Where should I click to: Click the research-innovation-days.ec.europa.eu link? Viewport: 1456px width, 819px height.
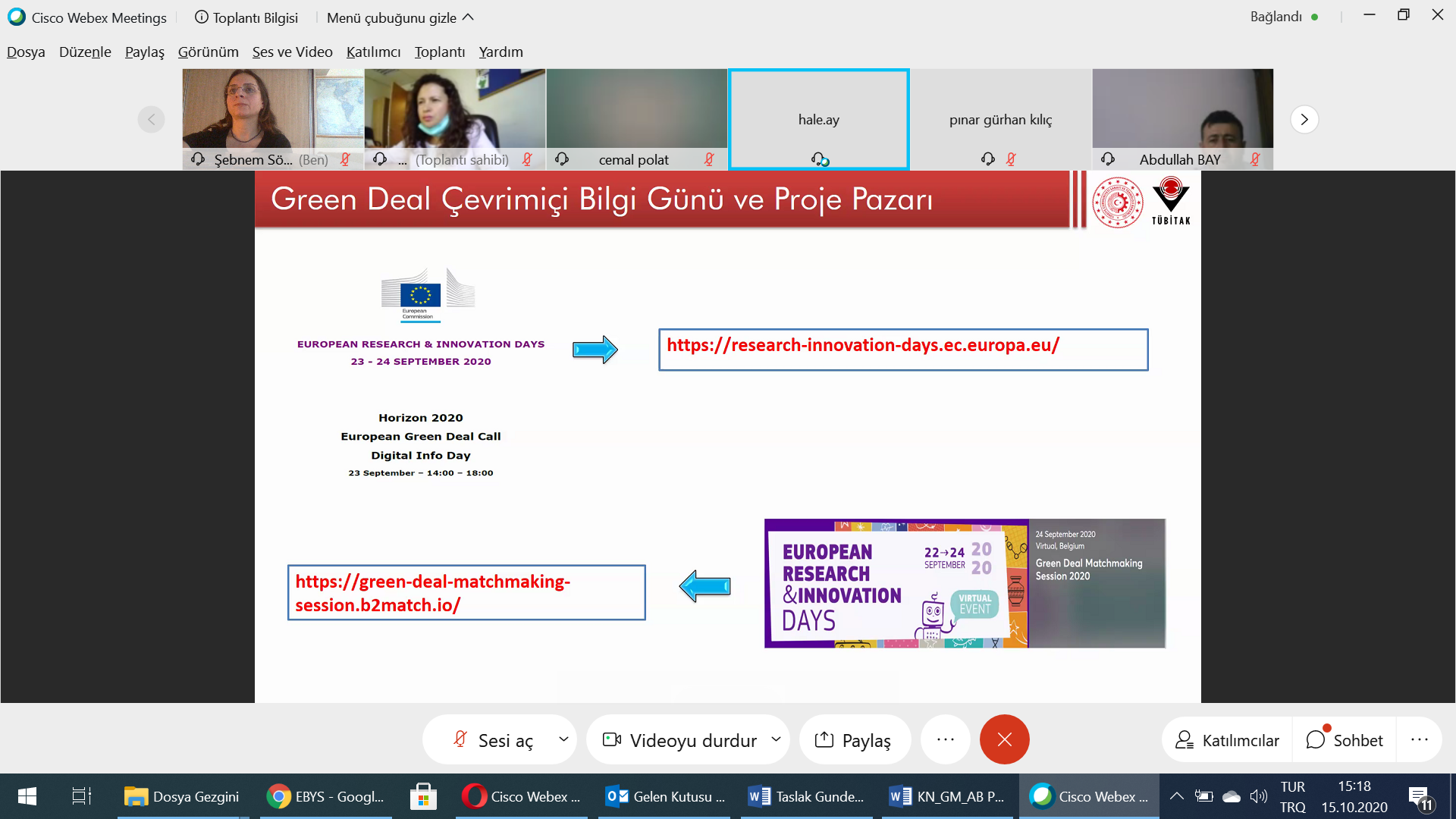(862, 346)
